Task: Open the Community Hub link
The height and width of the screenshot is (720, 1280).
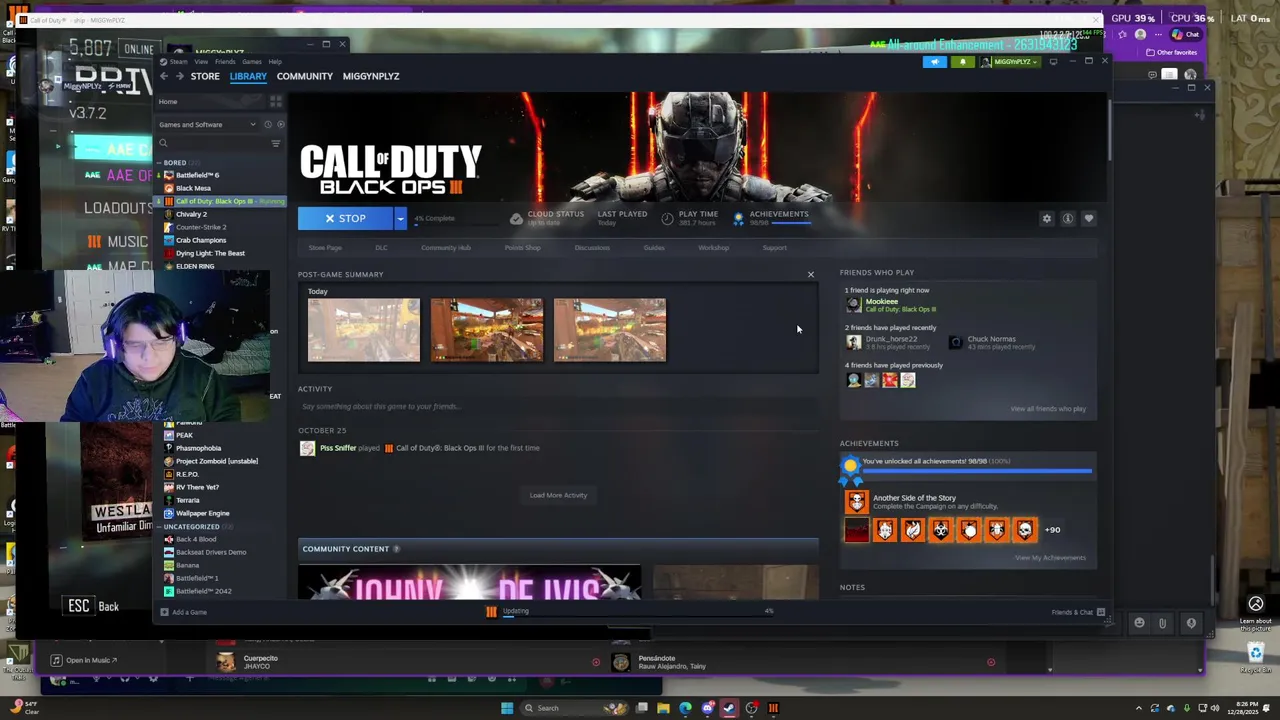Action: pyautogui.click(x=446, y=248)
